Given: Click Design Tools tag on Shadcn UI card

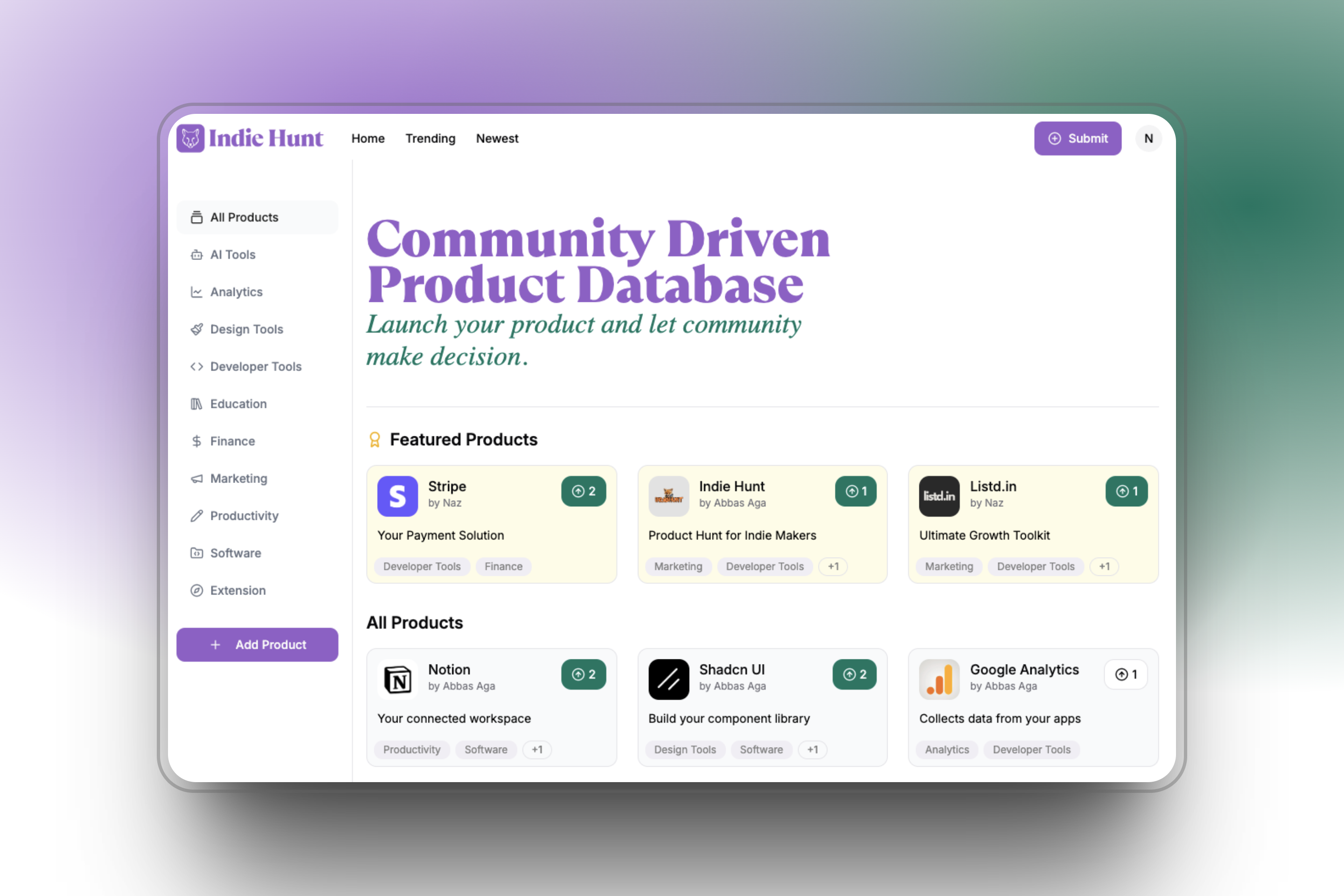Looking at the screenshot, I should [685, 750].
